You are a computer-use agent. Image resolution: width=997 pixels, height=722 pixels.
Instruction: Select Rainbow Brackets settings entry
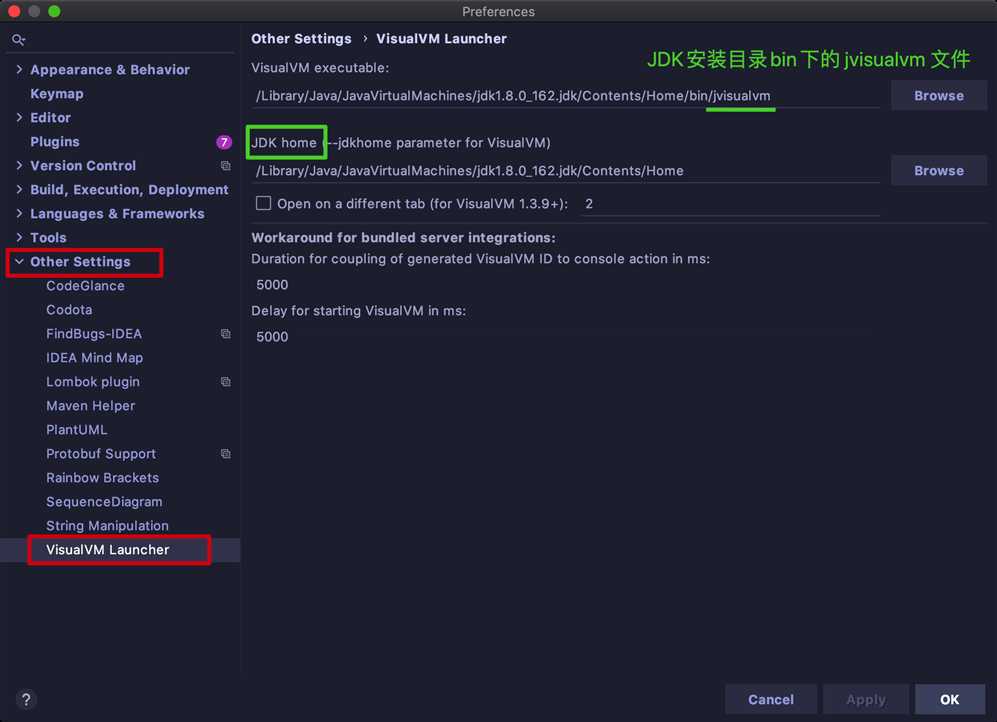102,477
